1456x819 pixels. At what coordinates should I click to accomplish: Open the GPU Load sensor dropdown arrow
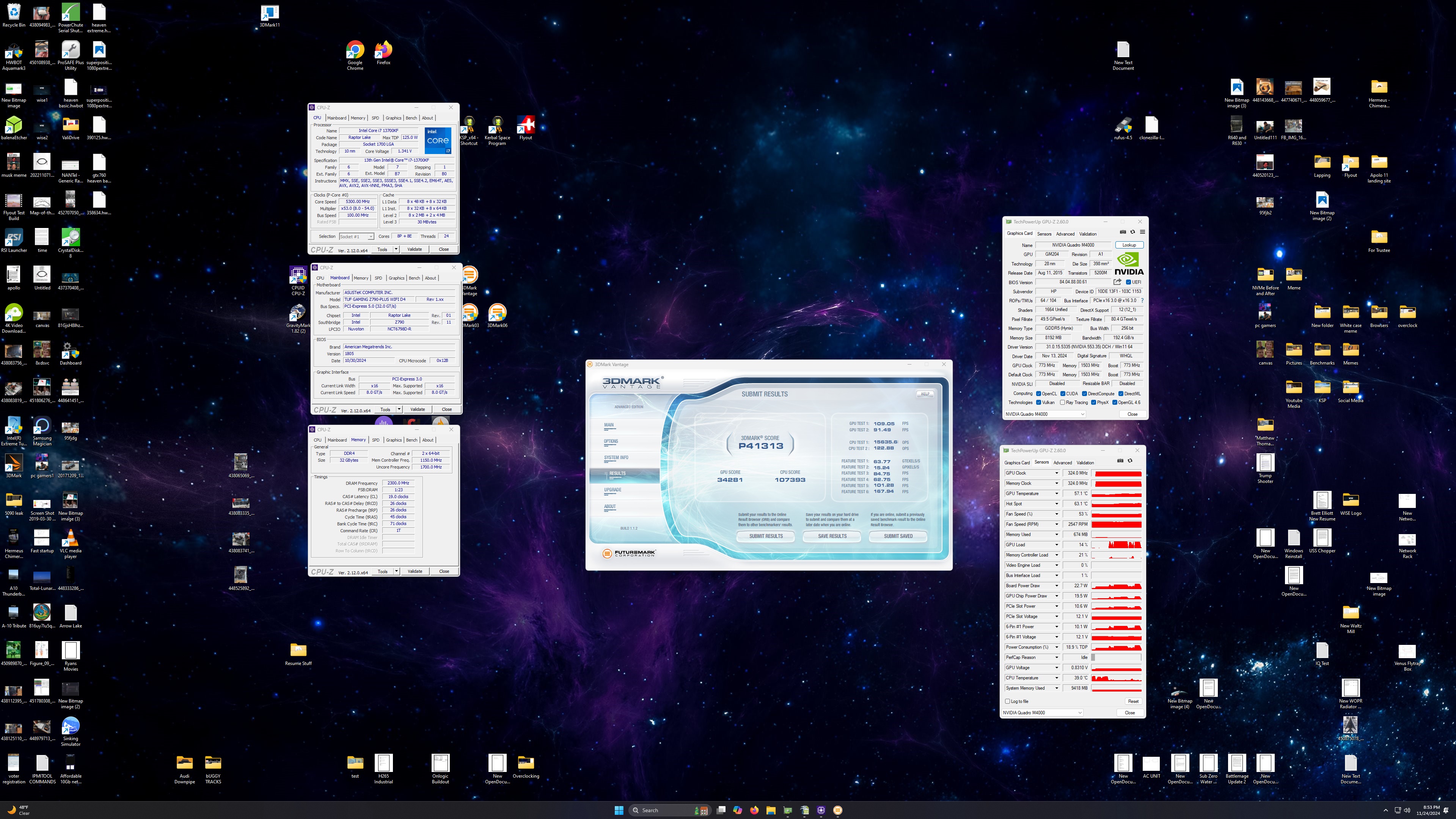point(1056,545)
